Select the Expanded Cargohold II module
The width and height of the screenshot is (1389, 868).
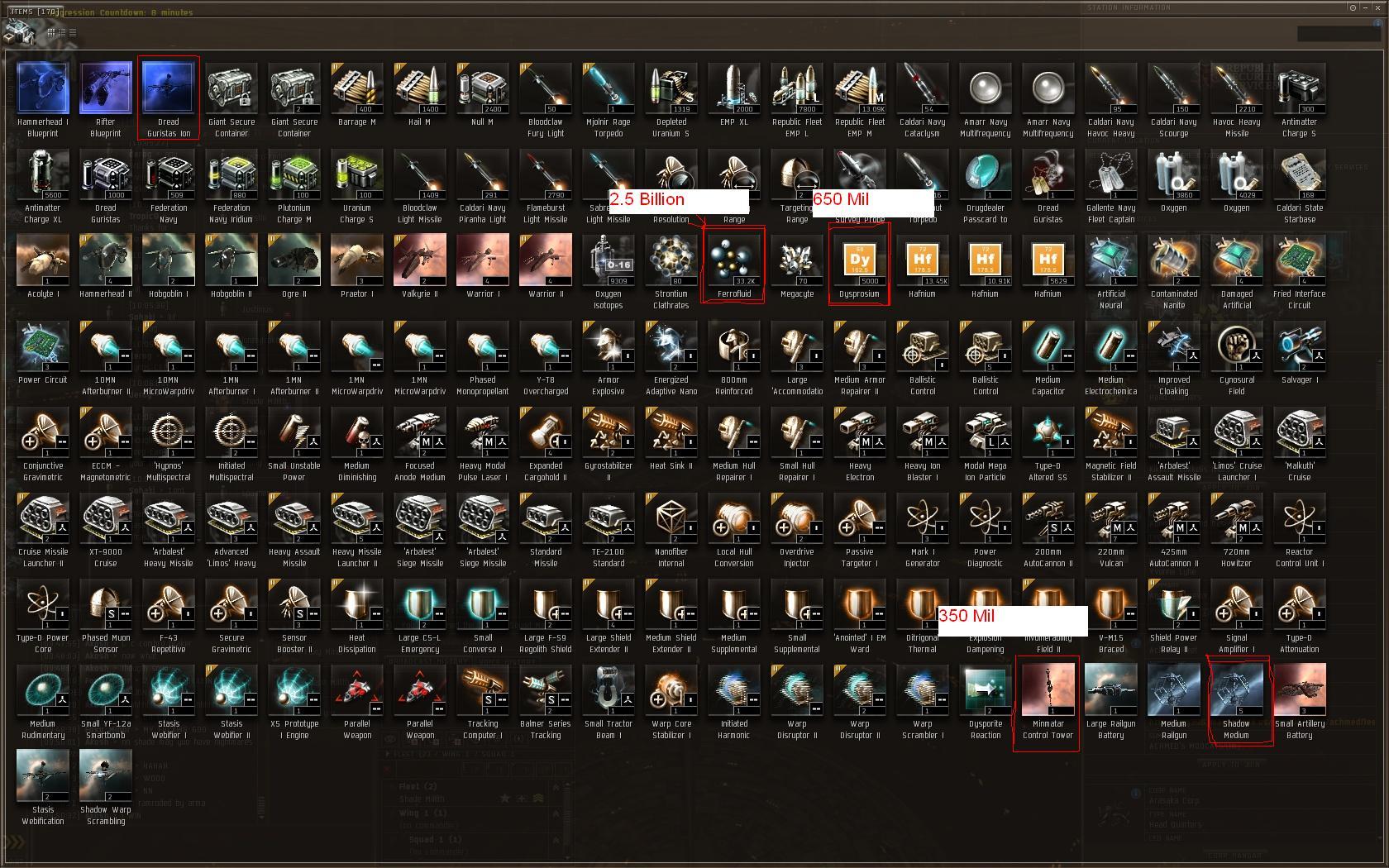tap(546, 443)
